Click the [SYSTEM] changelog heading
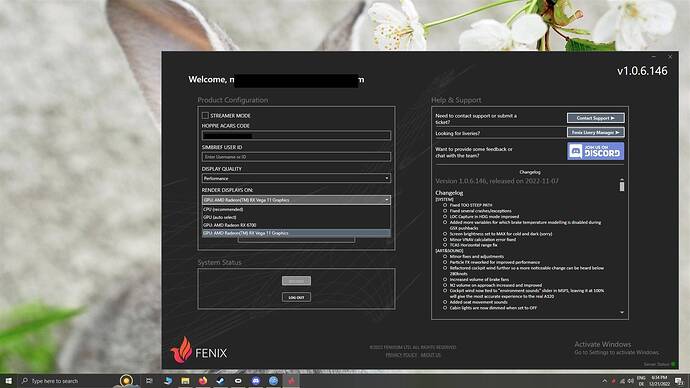The image size is (690, 388). click(444, 199)
